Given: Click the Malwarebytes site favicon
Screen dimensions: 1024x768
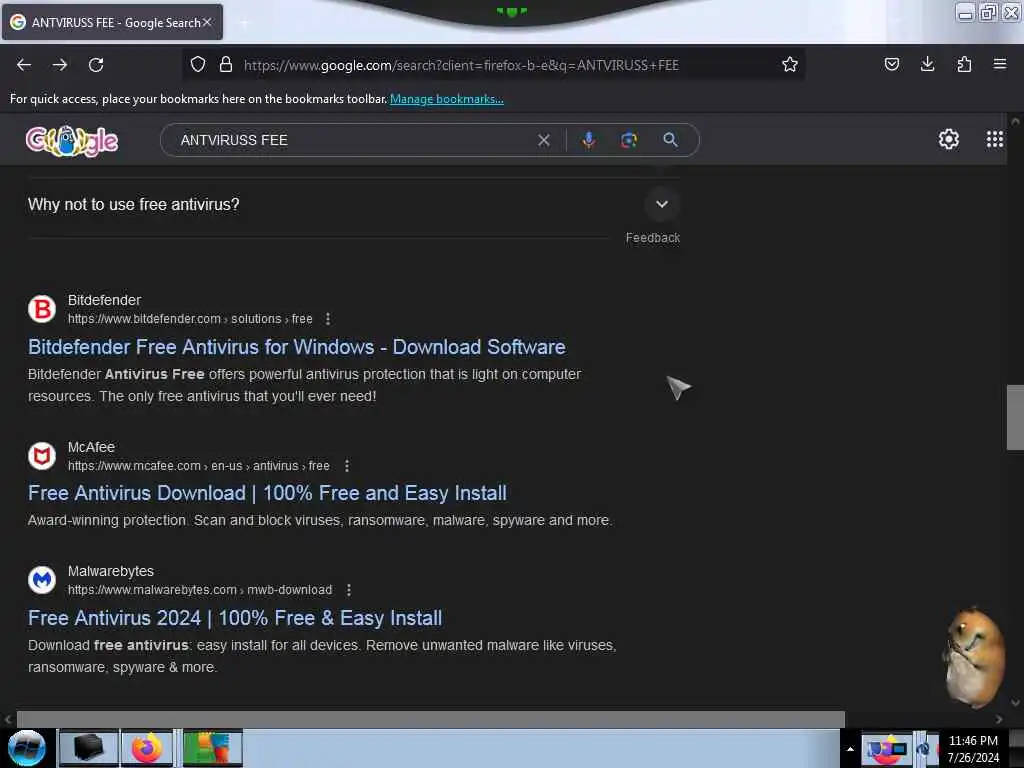Looking at the screenshot, I should click(42, 579).
